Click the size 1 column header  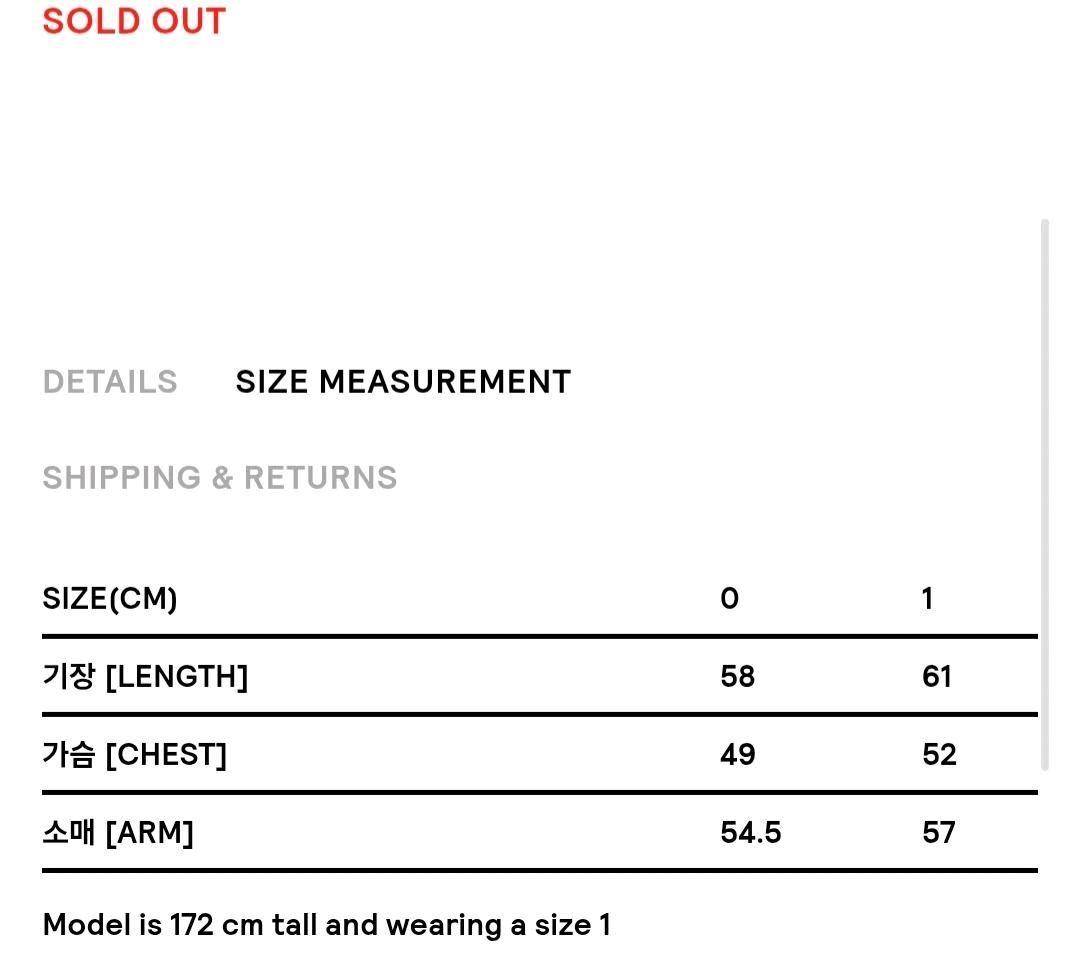(x=928, y=598)
